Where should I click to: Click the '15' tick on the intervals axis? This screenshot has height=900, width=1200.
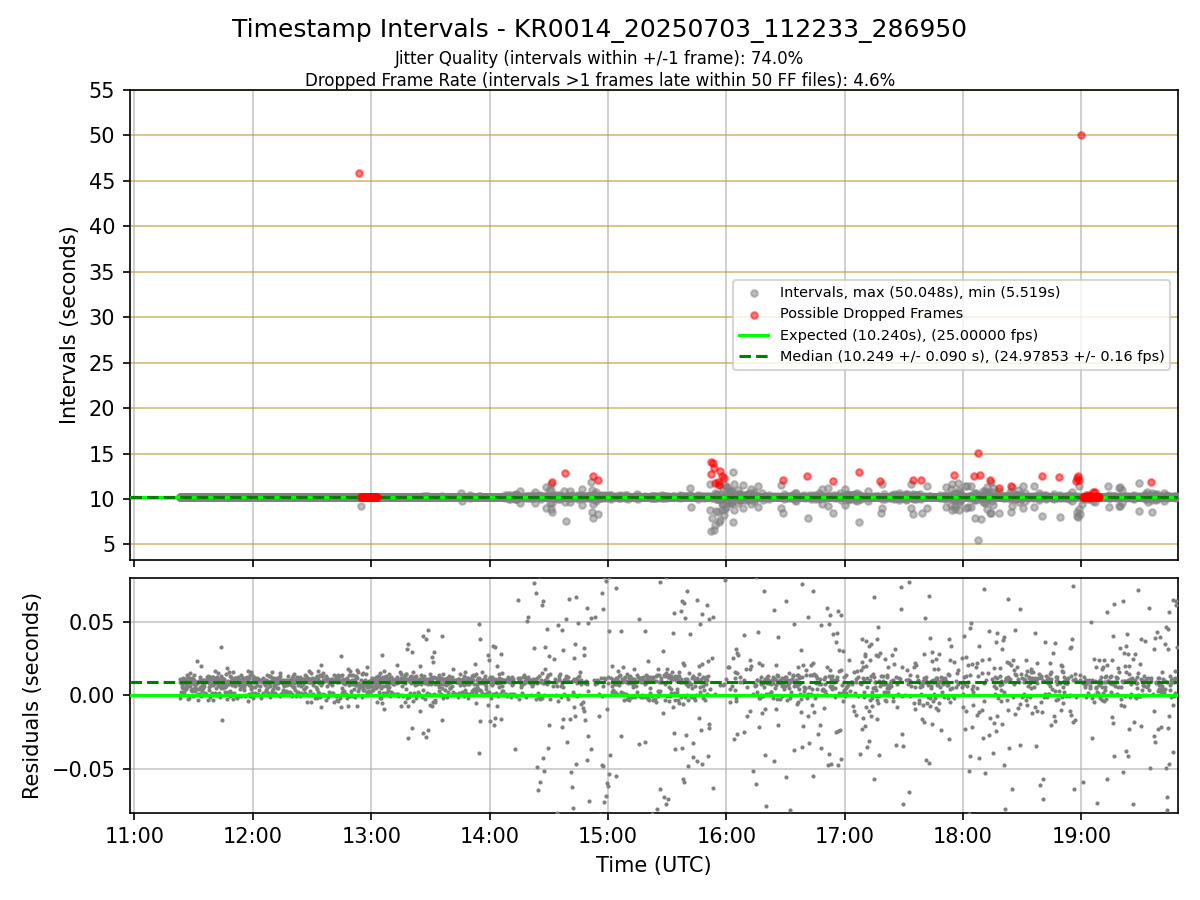[104, 454]
